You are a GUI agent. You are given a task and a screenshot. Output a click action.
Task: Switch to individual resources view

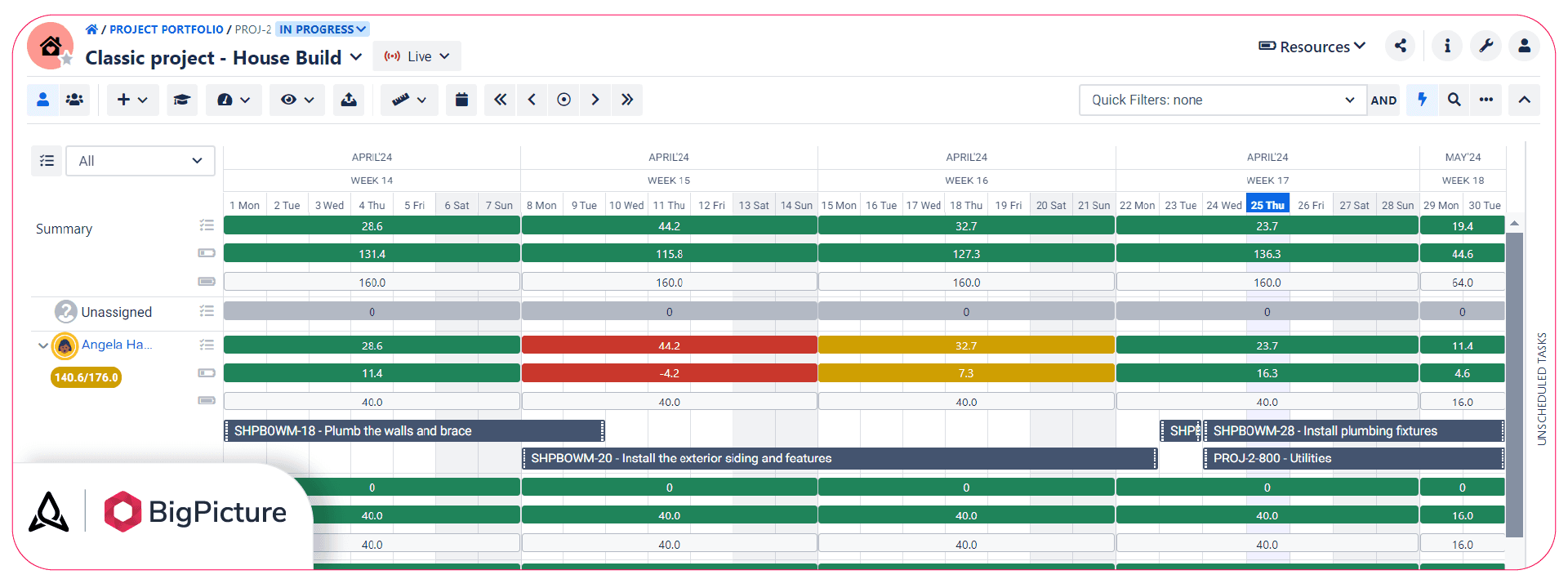43,100
